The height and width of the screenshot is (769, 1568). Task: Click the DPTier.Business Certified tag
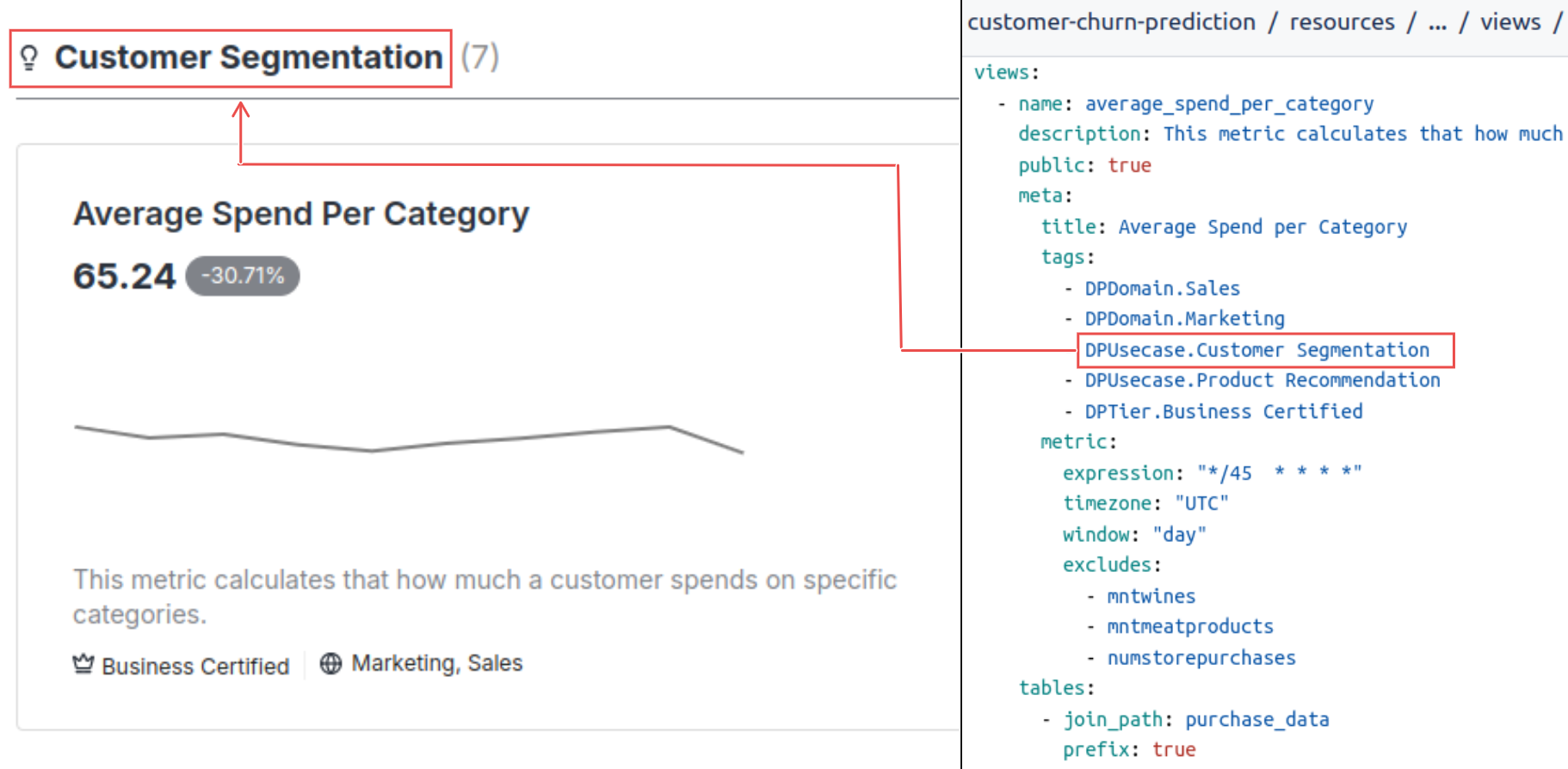coord(1223,411)
